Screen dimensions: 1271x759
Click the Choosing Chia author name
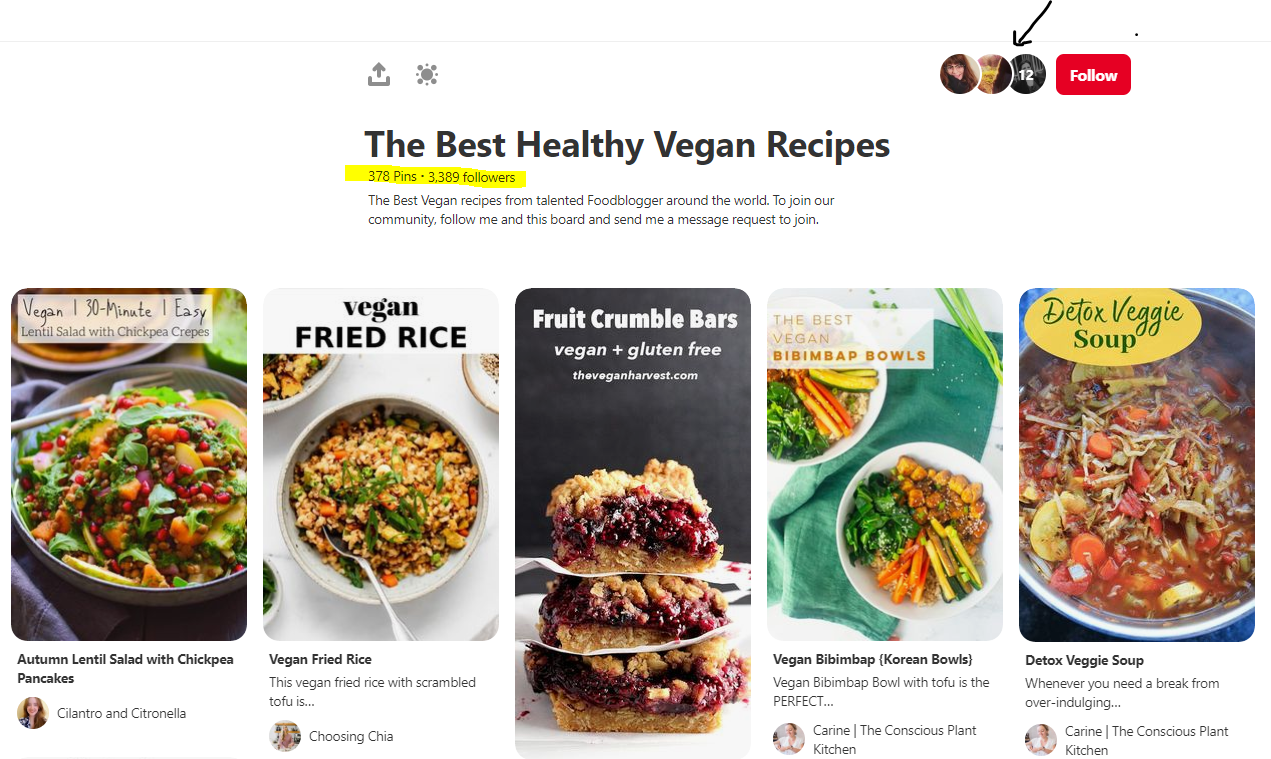coord(351,736)
